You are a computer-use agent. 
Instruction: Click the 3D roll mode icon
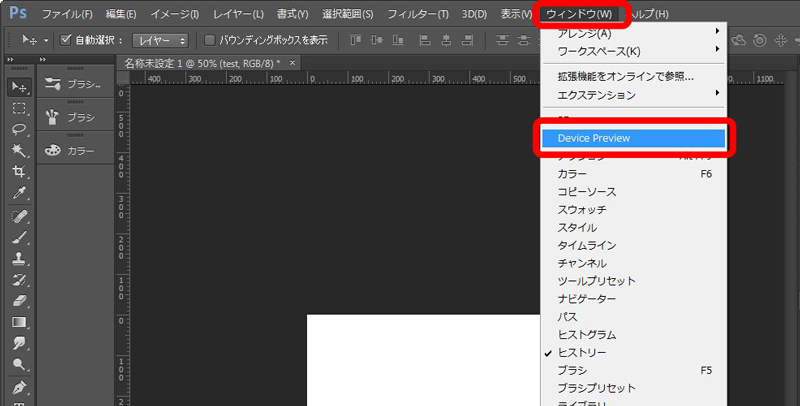tap(760, 40)
